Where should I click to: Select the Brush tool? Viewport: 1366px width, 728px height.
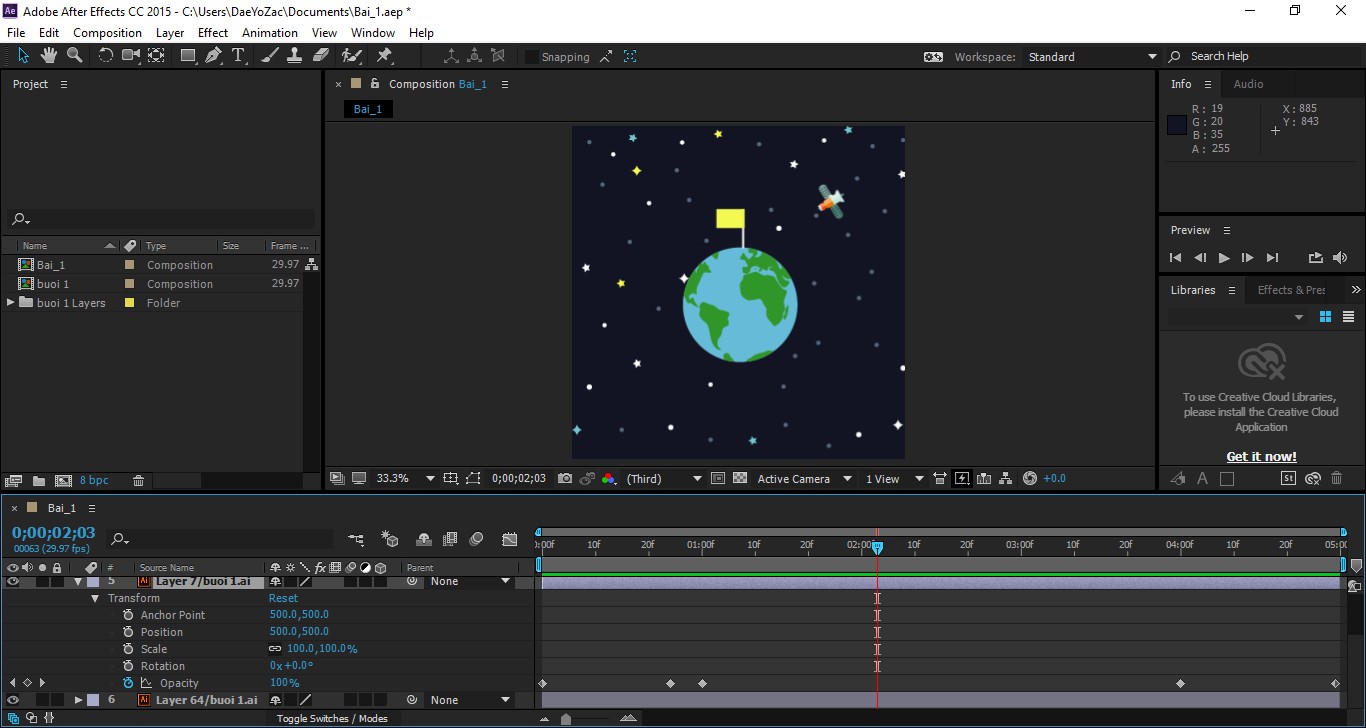tap(270, 56)
